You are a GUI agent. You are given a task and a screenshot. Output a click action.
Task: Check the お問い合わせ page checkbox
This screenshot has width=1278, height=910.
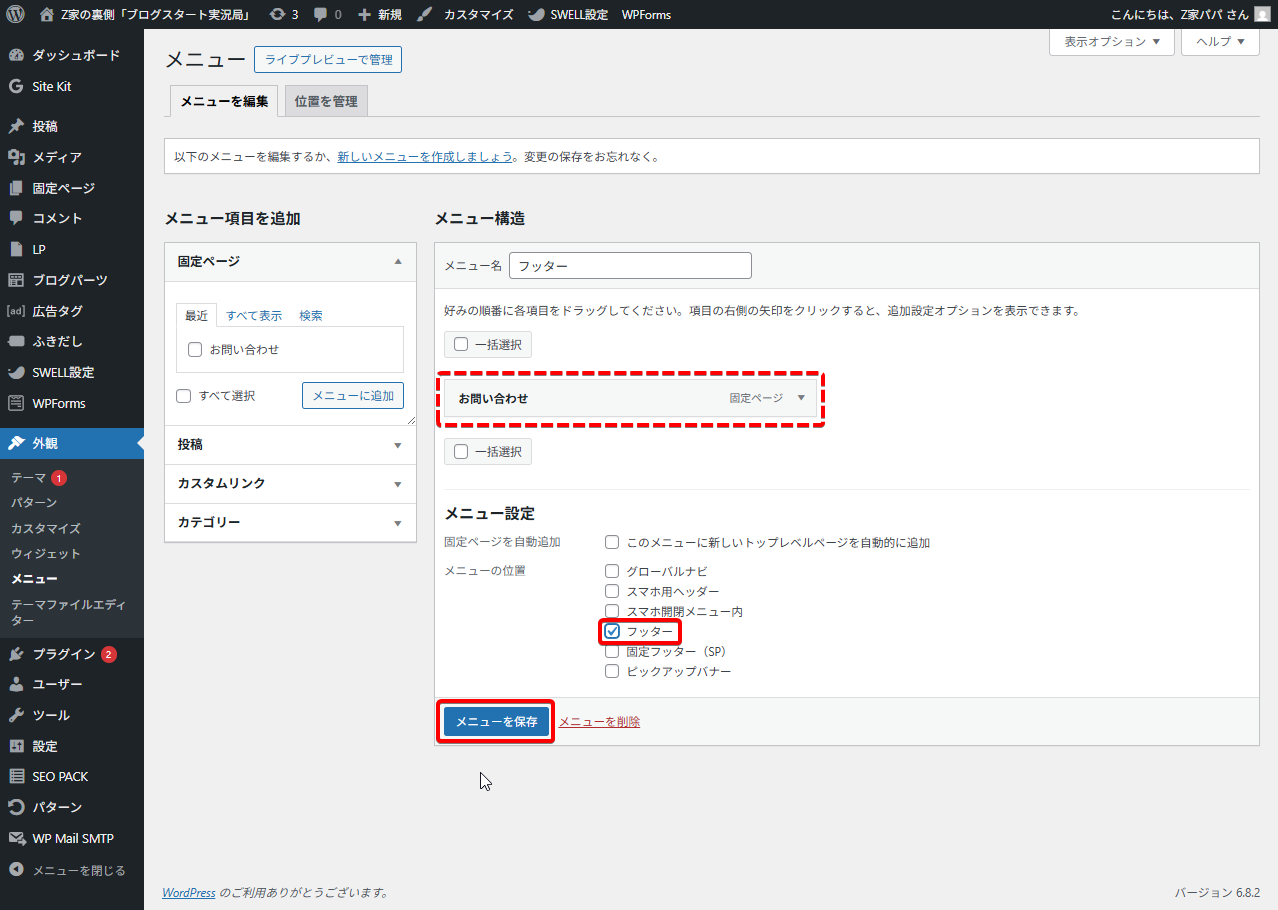tap(196, 350)
